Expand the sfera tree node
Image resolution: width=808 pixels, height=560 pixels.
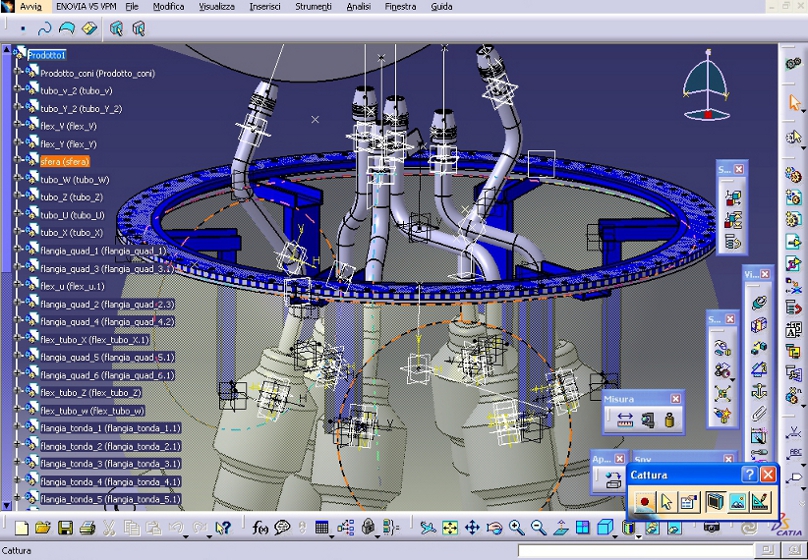[x=17, y=161]
